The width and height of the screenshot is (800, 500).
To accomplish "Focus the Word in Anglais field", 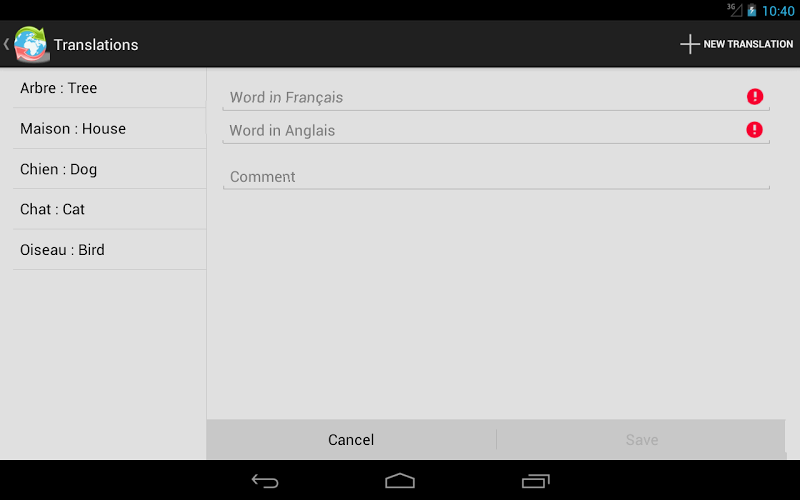I will 496,130.
